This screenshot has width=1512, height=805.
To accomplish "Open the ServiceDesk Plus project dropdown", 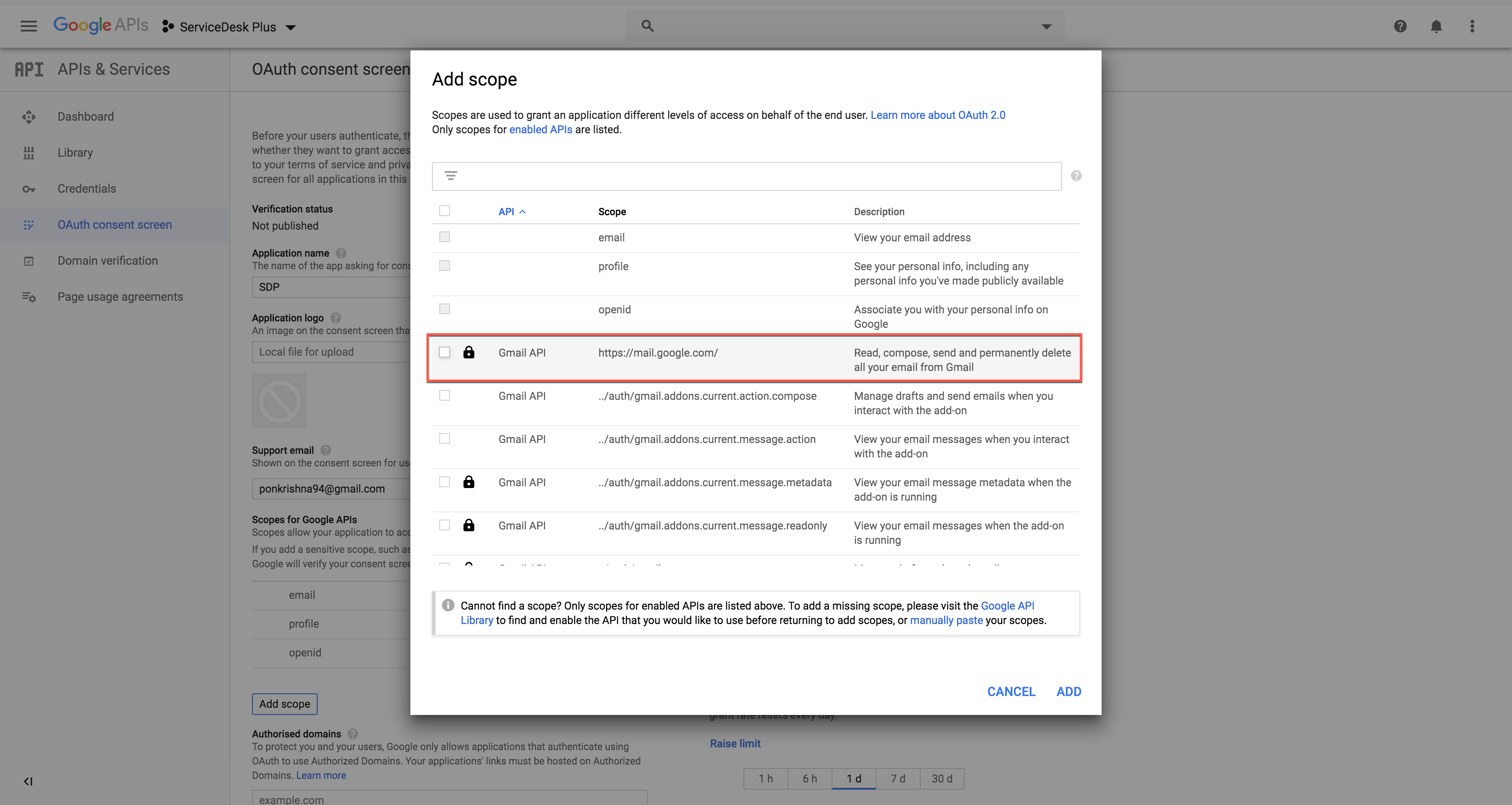I will 229,27.
